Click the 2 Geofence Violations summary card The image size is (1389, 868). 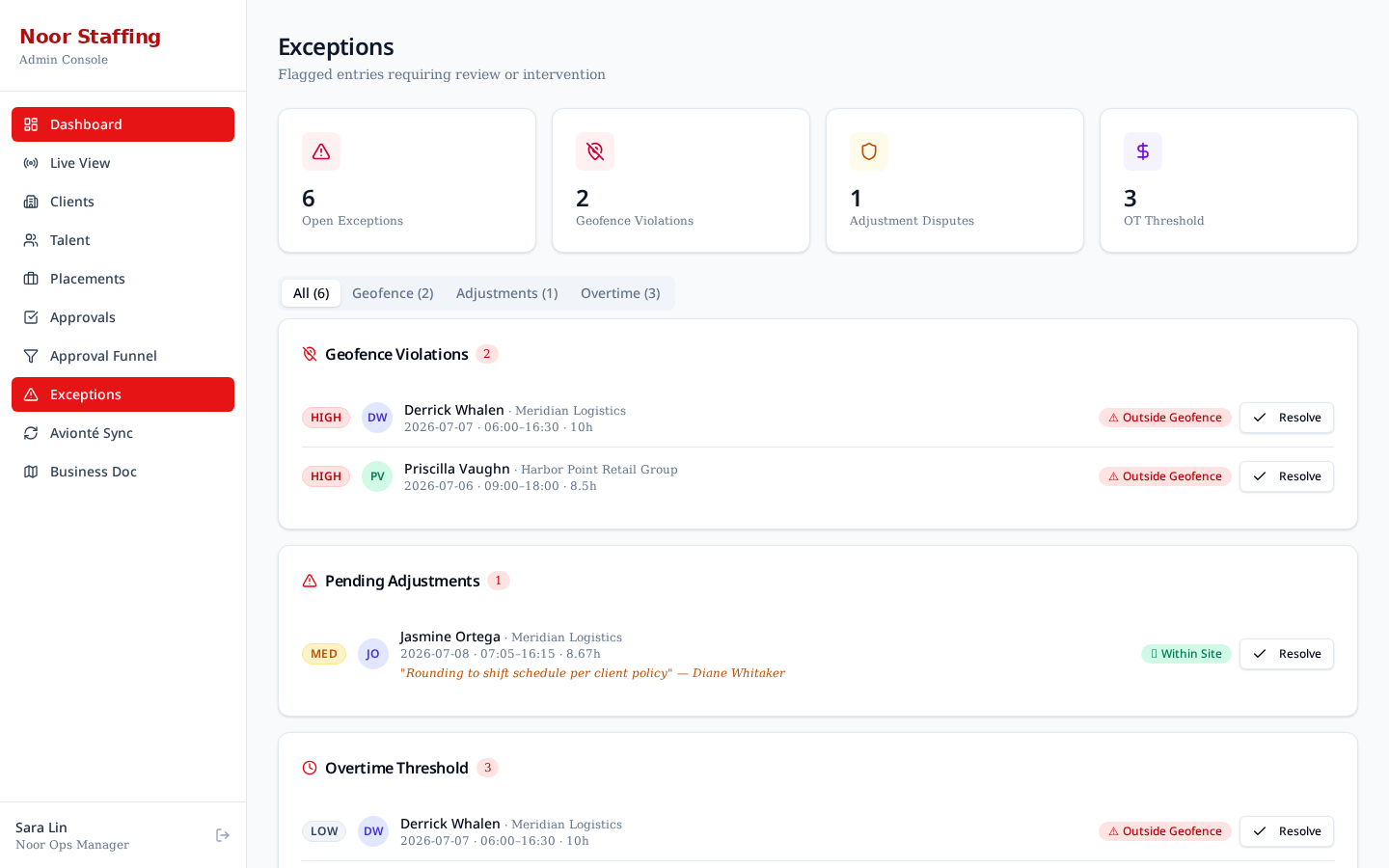[681, 180]
